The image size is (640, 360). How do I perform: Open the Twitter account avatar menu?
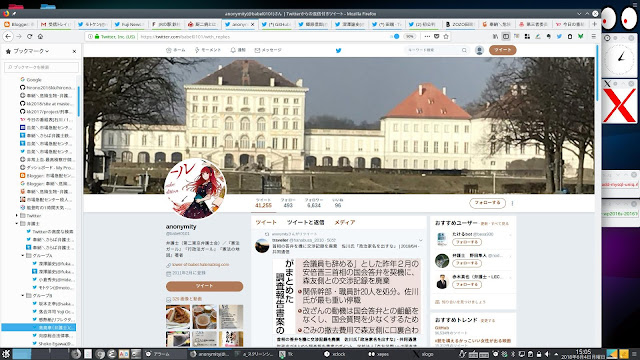click(x=479, y=50)
